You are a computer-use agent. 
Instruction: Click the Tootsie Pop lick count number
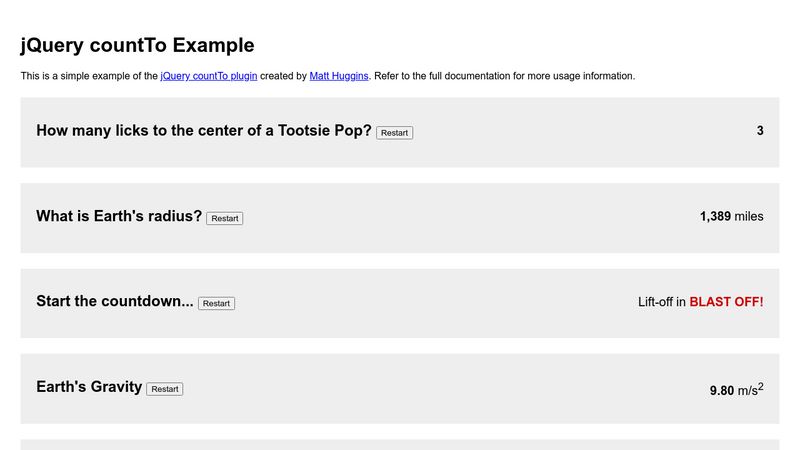point(760,131)
